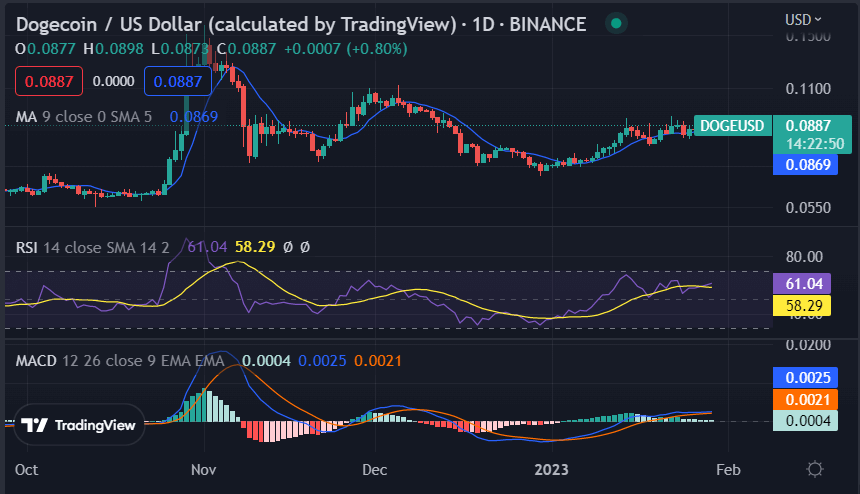Select the orange 0.0021 MACD label
Viewport: 860px width, 494px height.
[804, 400]
